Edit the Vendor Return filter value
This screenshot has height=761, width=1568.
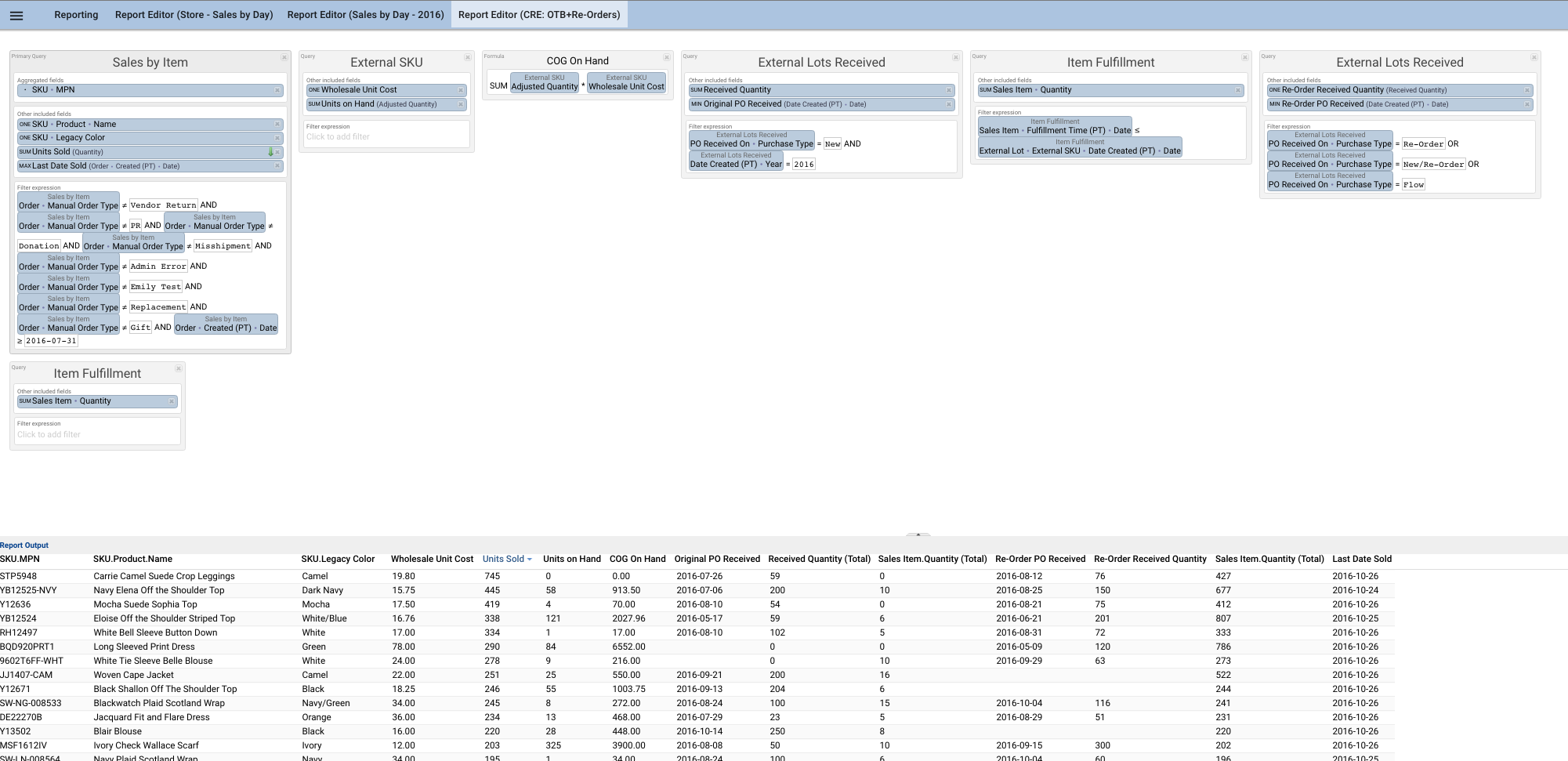tap(163, 205)
